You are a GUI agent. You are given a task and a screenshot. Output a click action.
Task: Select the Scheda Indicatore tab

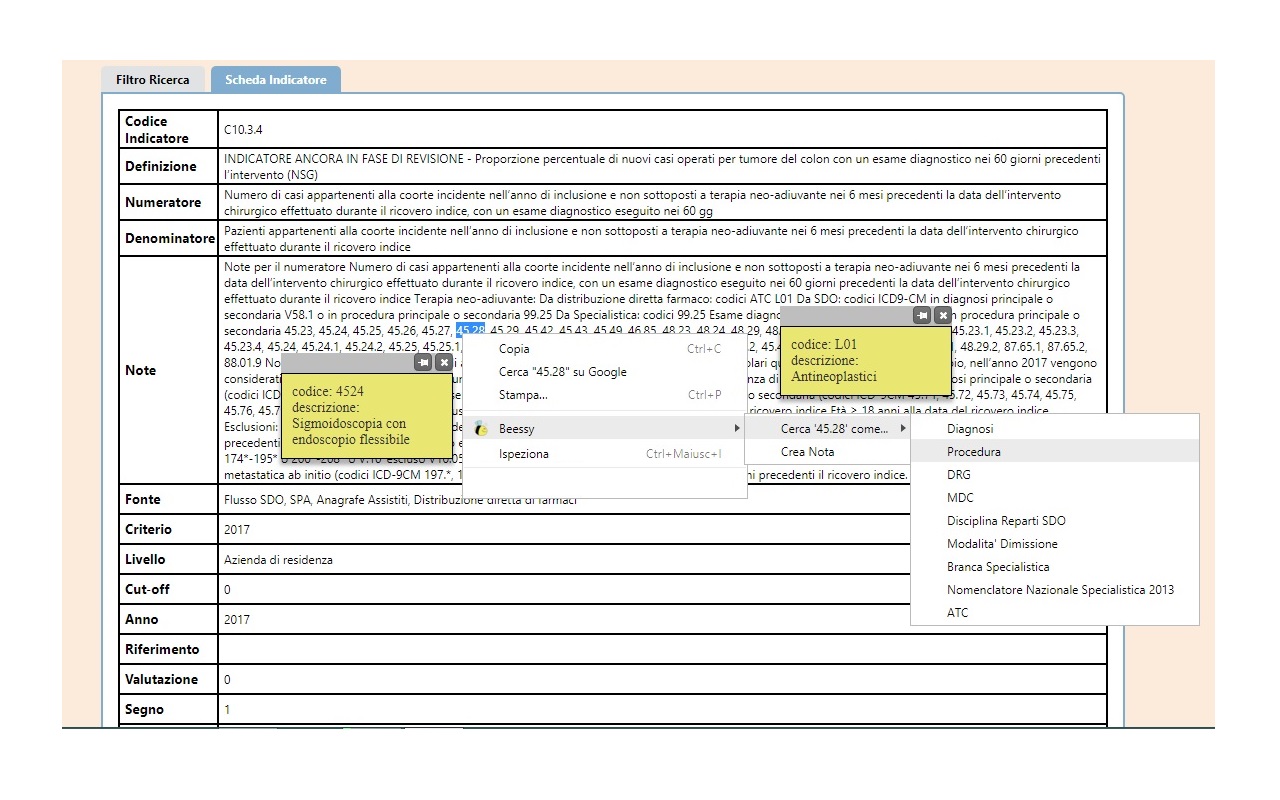[276, 80]
